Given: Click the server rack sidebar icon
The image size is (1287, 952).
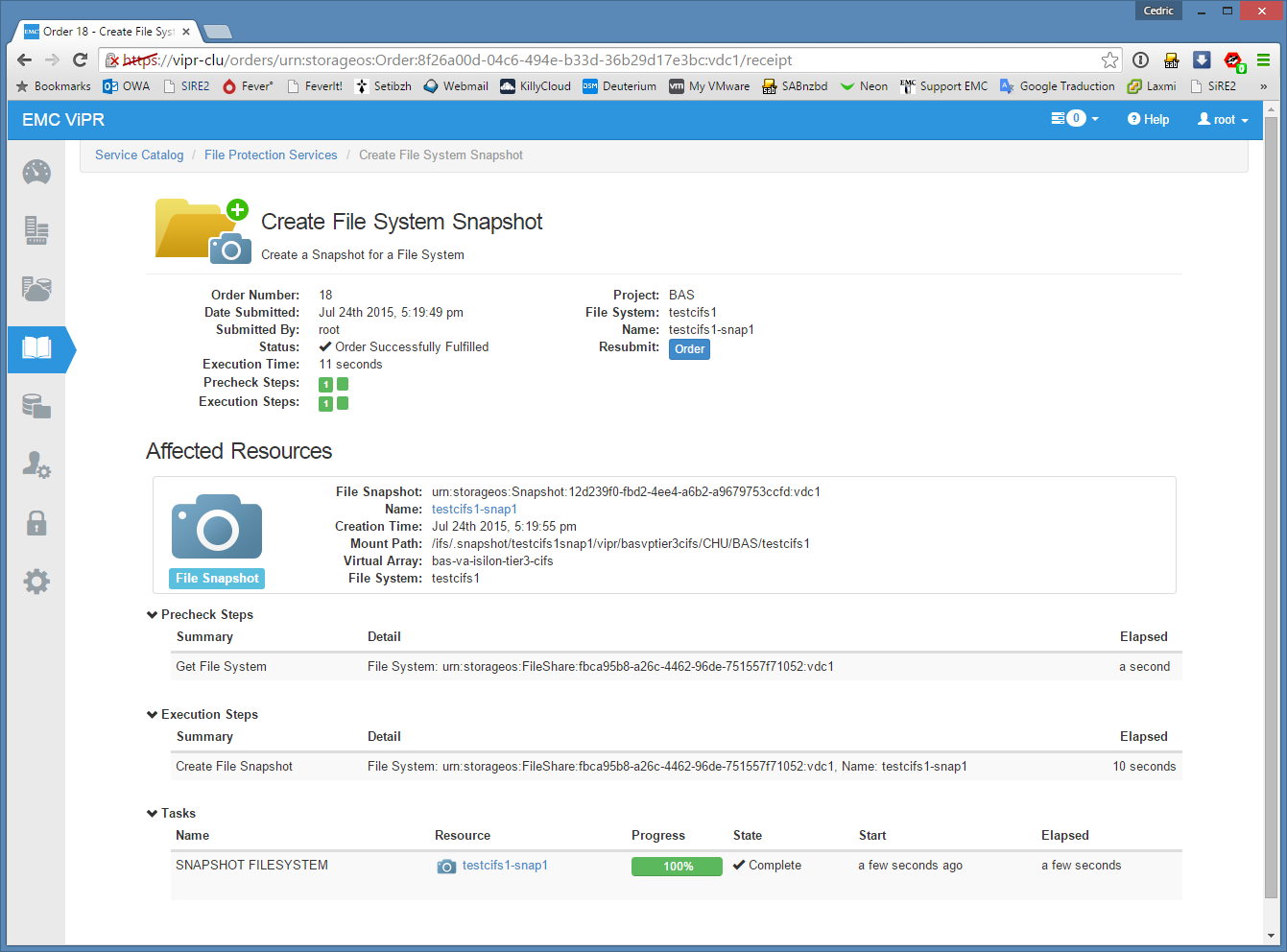Looking at the screenshot, I should [x=36, y=230].
